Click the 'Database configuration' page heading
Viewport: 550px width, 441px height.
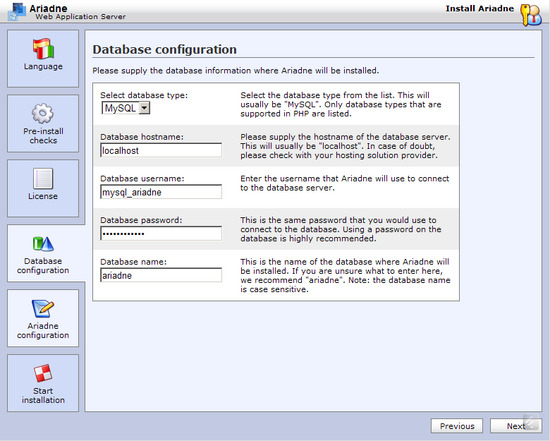point(165,49)
